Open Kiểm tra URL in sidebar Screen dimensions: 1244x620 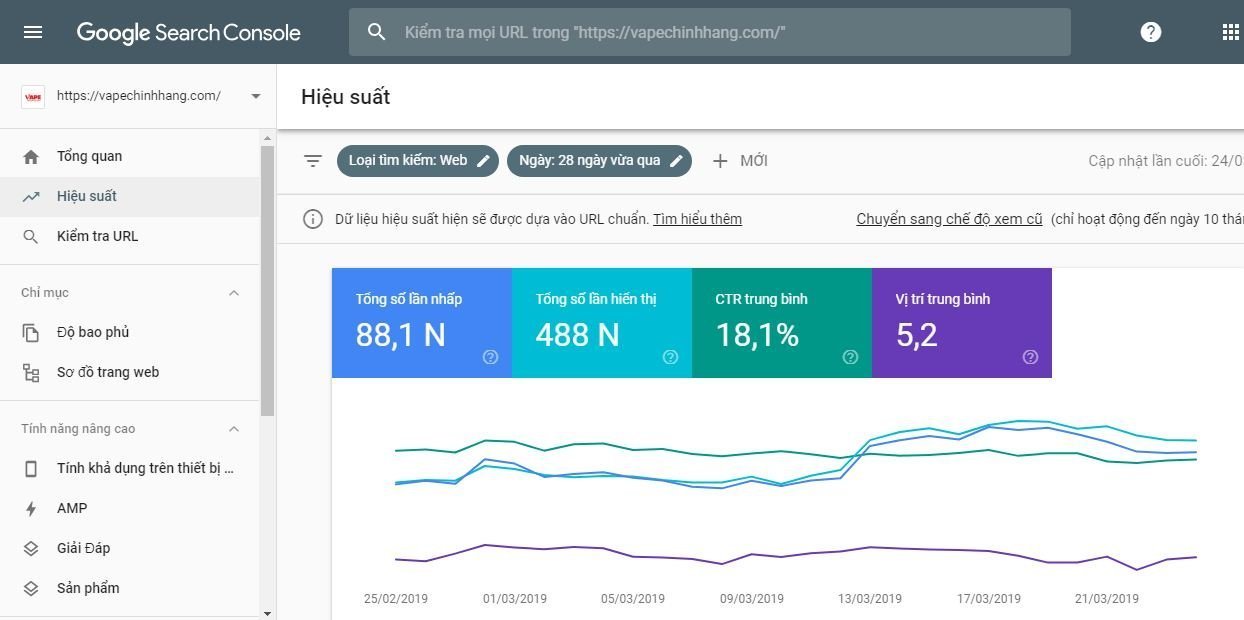[x=129, y=236]
